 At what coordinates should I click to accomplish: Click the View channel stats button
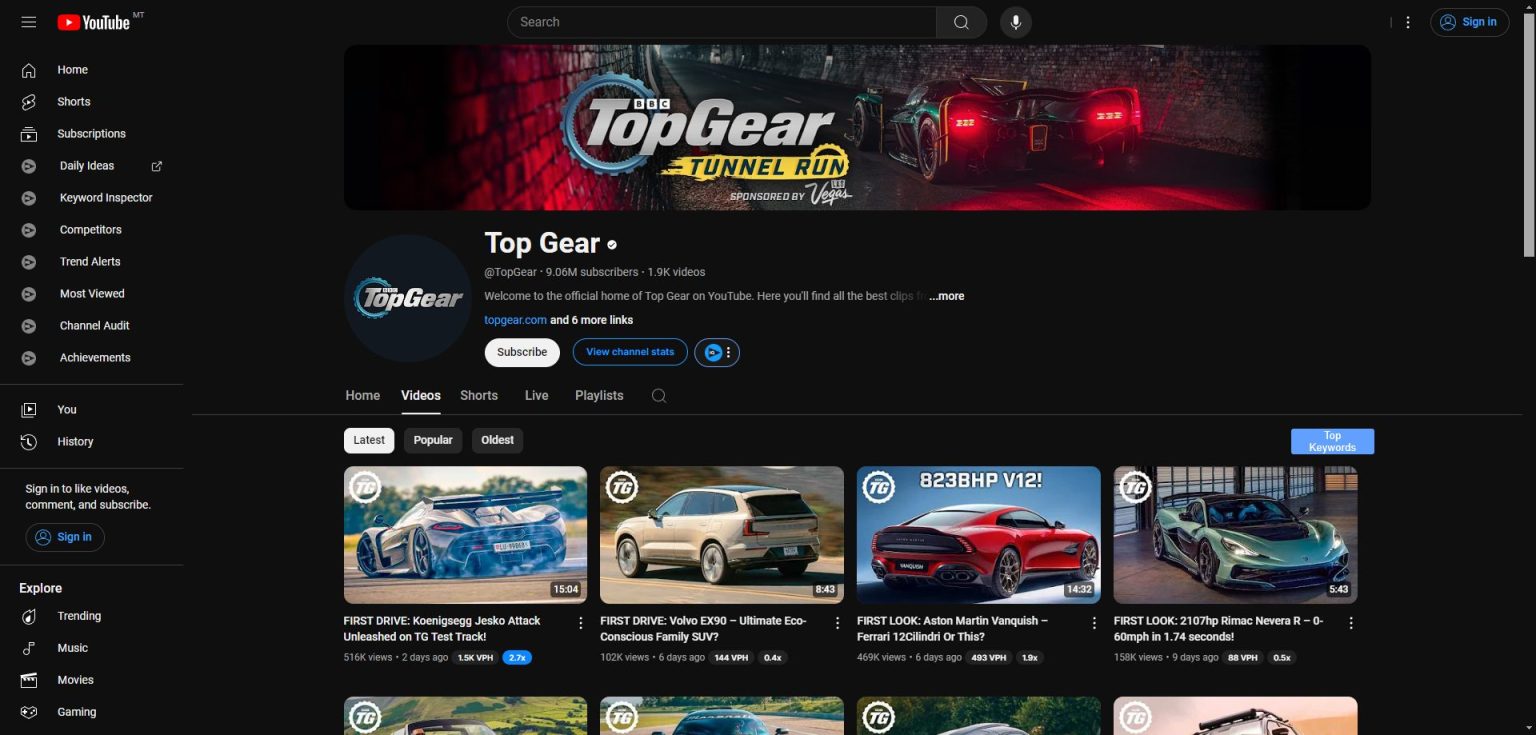[629, 352]
